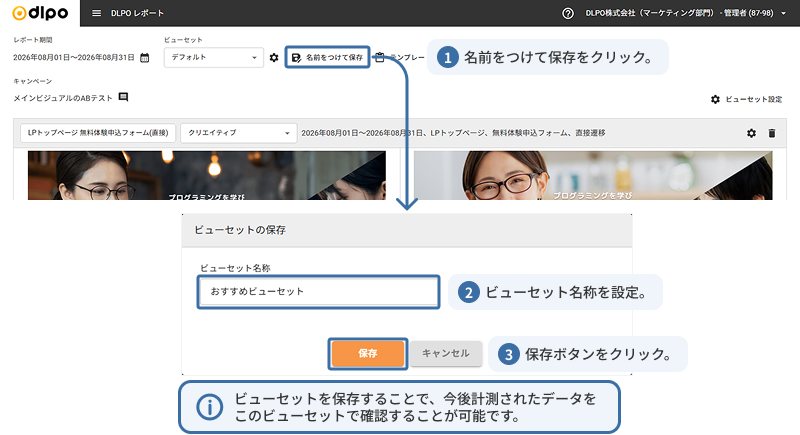Image resolution: width=800 pixels, height=435 pixels.
Task: Click the gear icon in the view row
Action: pos(751,133)
